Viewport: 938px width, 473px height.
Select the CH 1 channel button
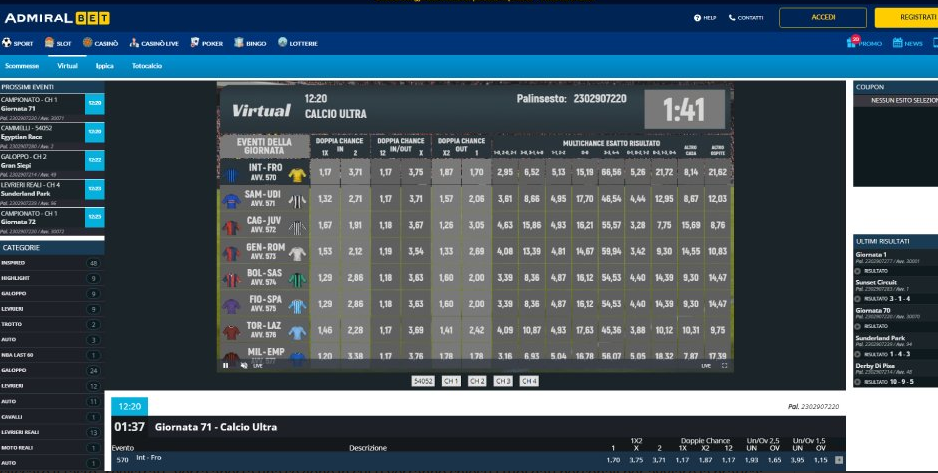(450, 381)
